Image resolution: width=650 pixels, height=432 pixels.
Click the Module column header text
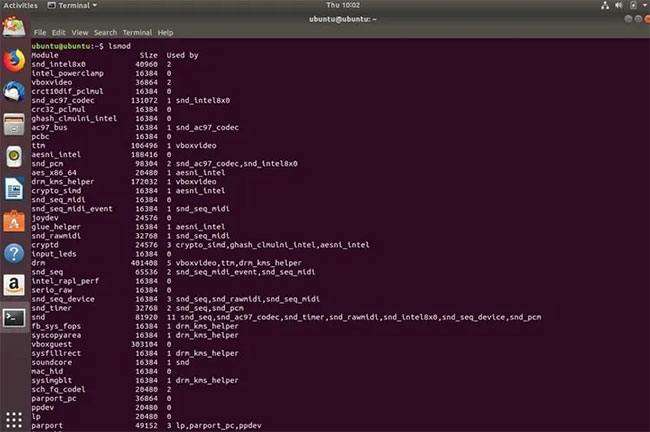click(45, 55)
